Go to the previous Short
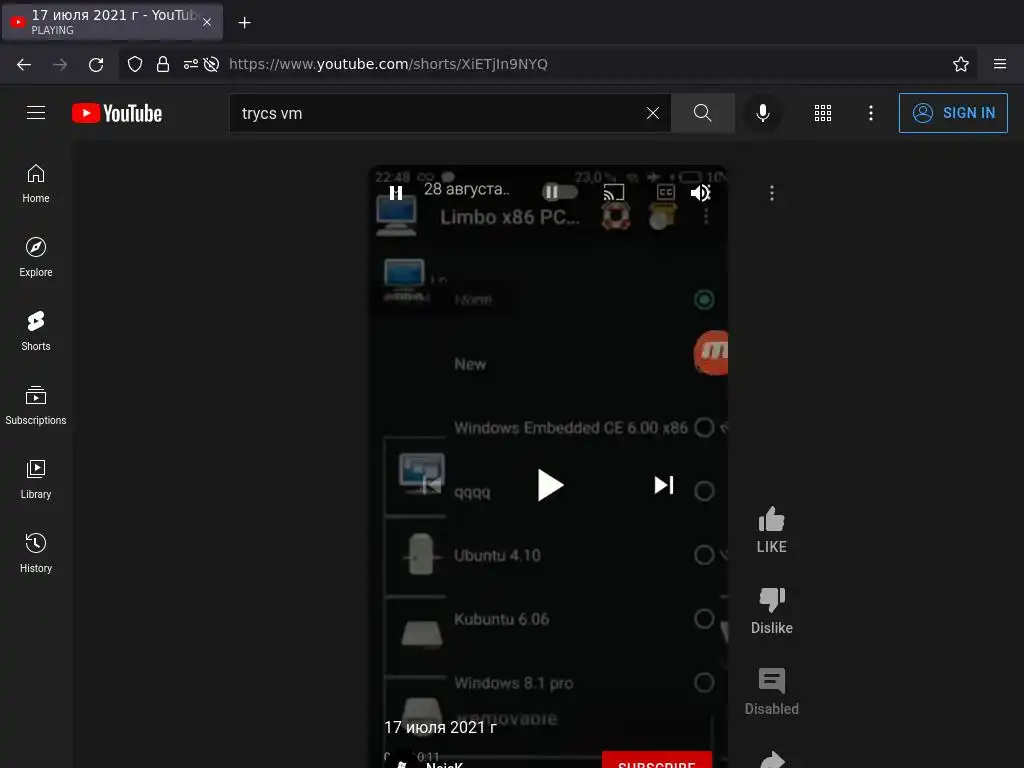This screenshot has height=768, width=1024. click(x=432, y=485)
